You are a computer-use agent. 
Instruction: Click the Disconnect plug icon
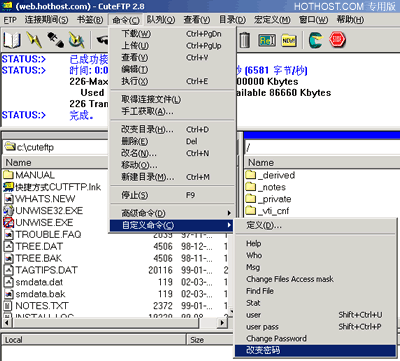pos(55,40)
